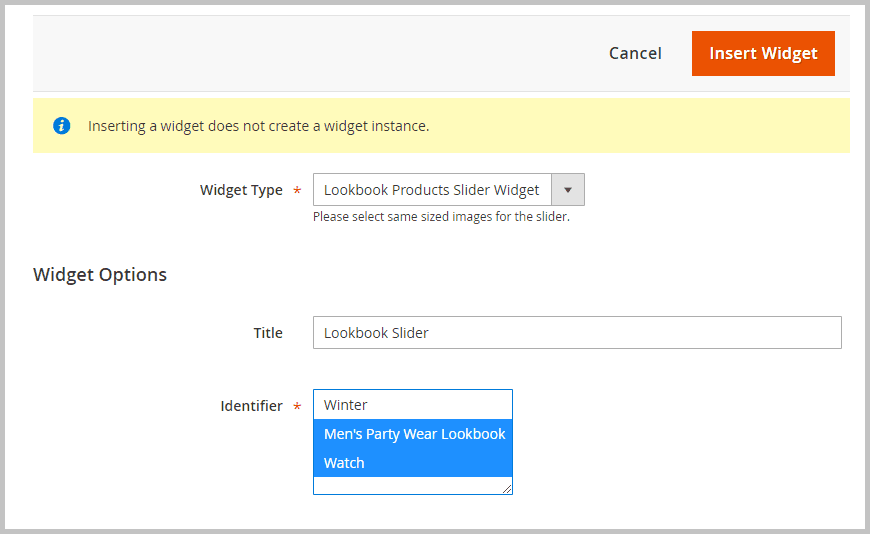Click the 'Inserting a widget' notice text
This screenshot has height=534, width=870.
(259, 126)
